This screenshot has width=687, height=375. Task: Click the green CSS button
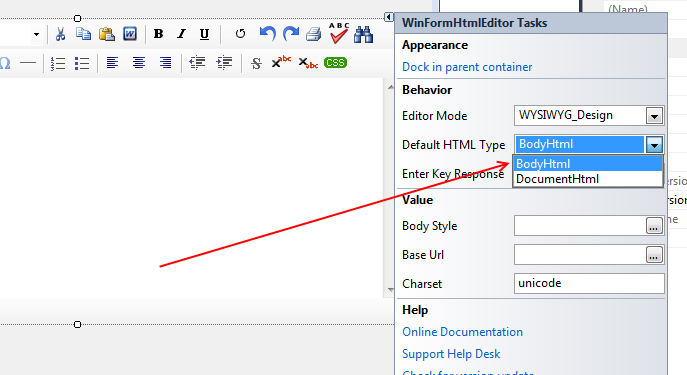336,63
